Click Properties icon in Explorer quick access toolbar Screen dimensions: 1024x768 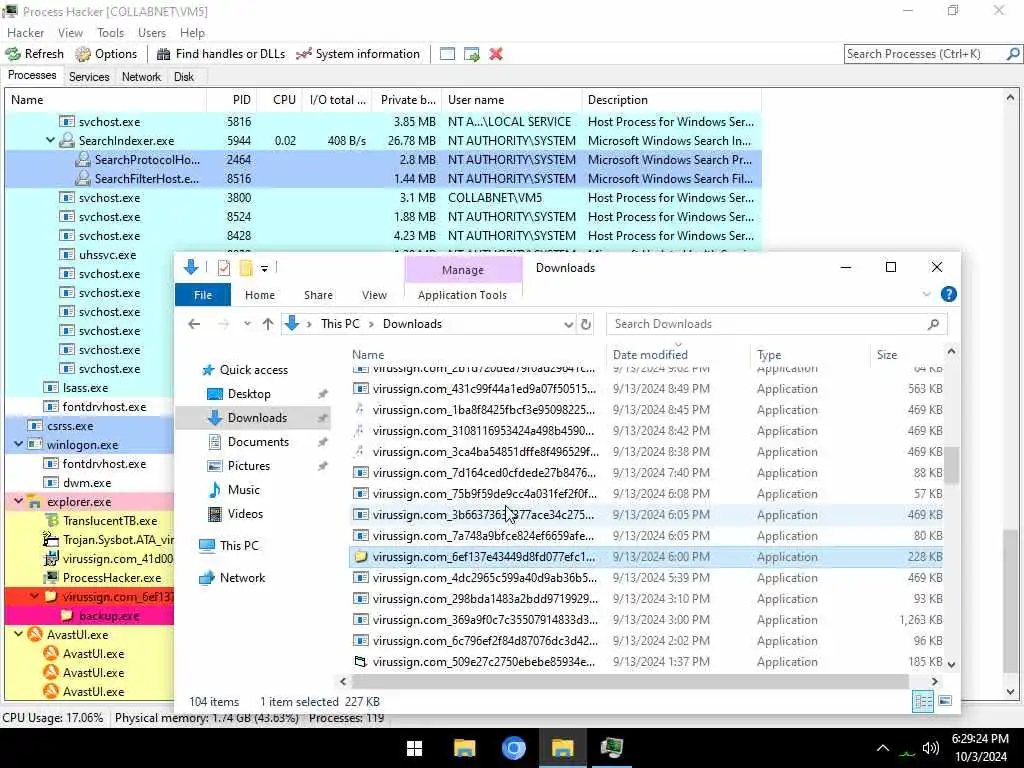(x=224, y=268)
